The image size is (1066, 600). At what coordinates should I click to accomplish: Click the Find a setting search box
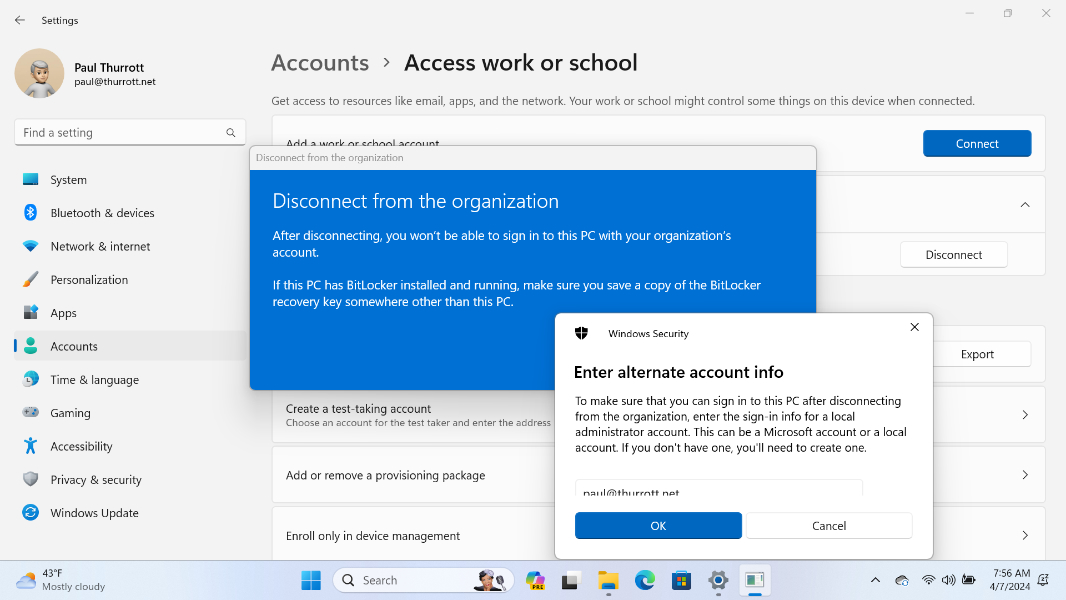click(120, 133)
